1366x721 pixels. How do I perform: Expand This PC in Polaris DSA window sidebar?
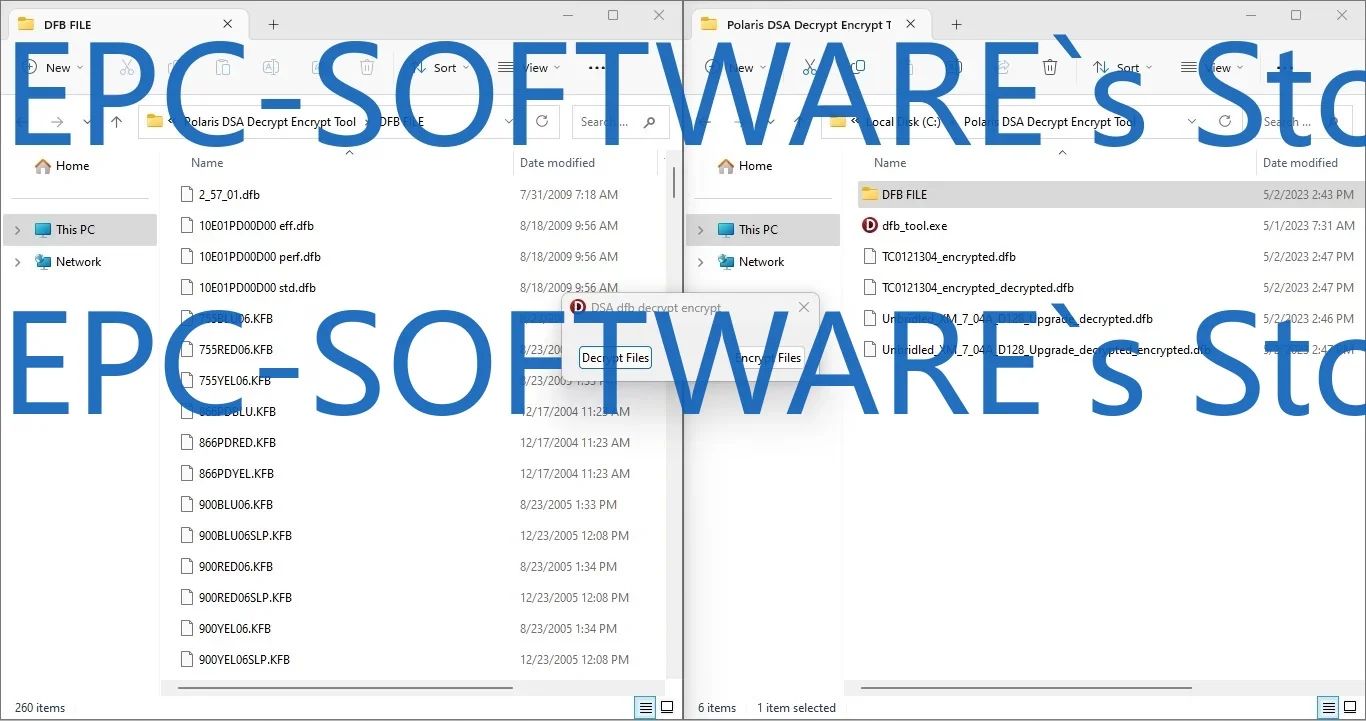pos(700,230)
